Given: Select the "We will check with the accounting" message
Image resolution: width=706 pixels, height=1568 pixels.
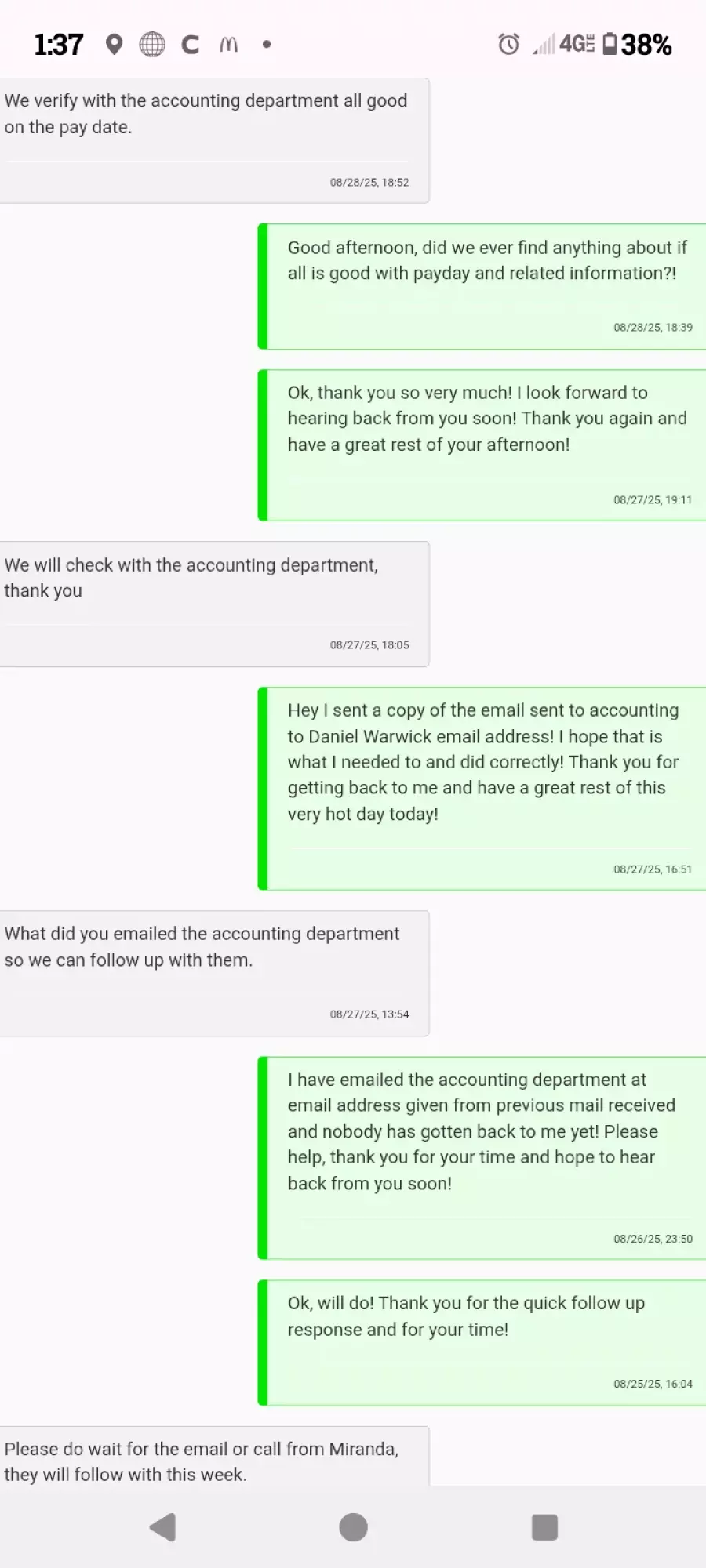Looking at the screenshot, I should pos(191,578).
